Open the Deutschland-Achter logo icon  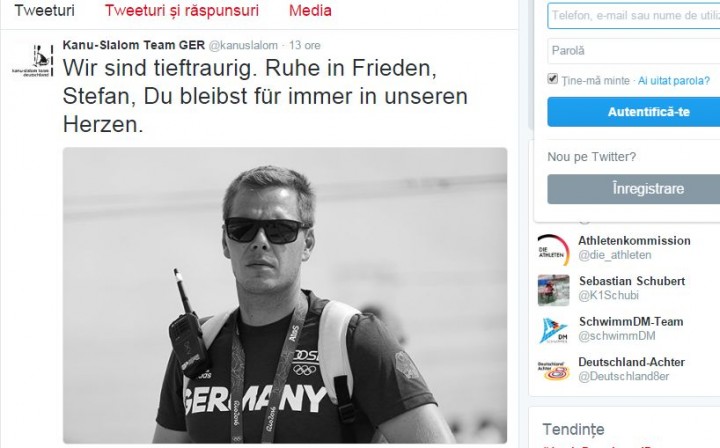[553, 371]
